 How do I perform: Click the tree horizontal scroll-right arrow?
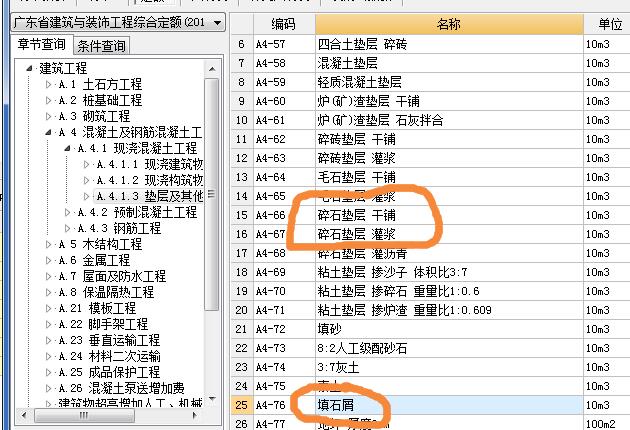(194, 415)
